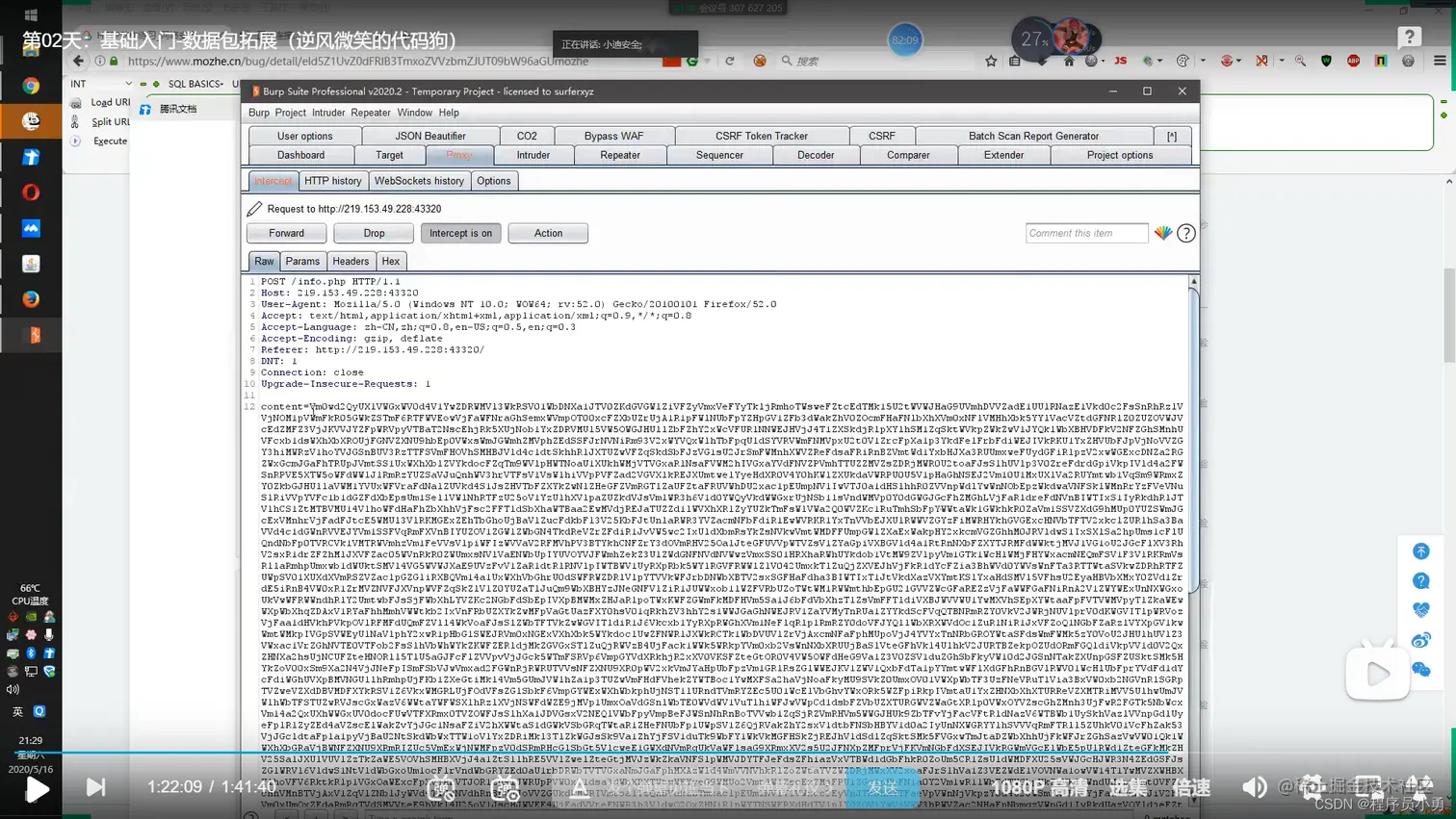
Task: Open the Target tab
Action: tap(389, 155)
